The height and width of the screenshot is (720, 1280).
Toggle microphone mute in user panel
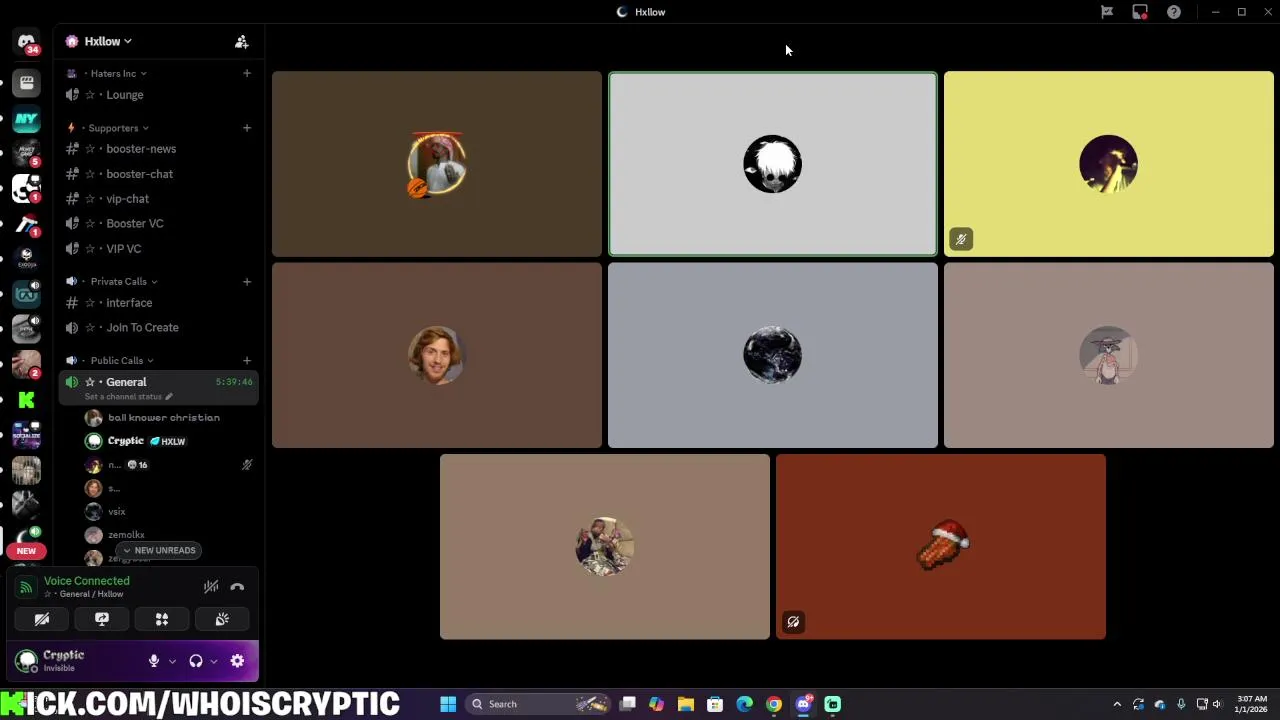click(154, 661)
